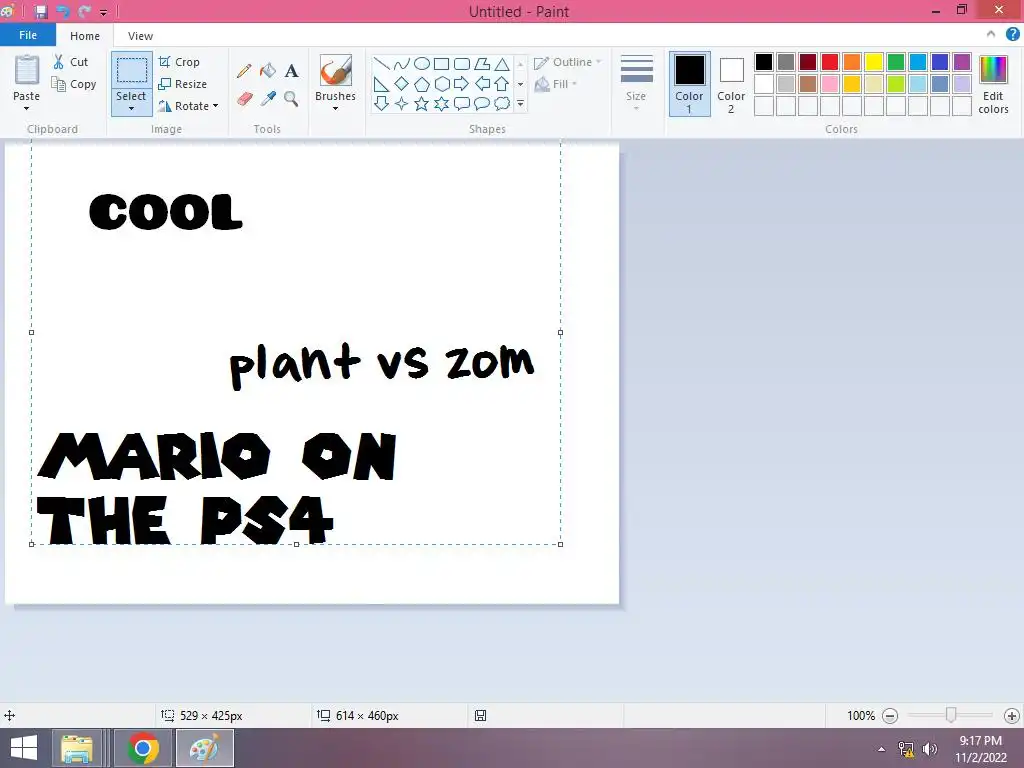Choose the Oval callout shape
Screen dimensions: 1024x768
tap(482, 103)
